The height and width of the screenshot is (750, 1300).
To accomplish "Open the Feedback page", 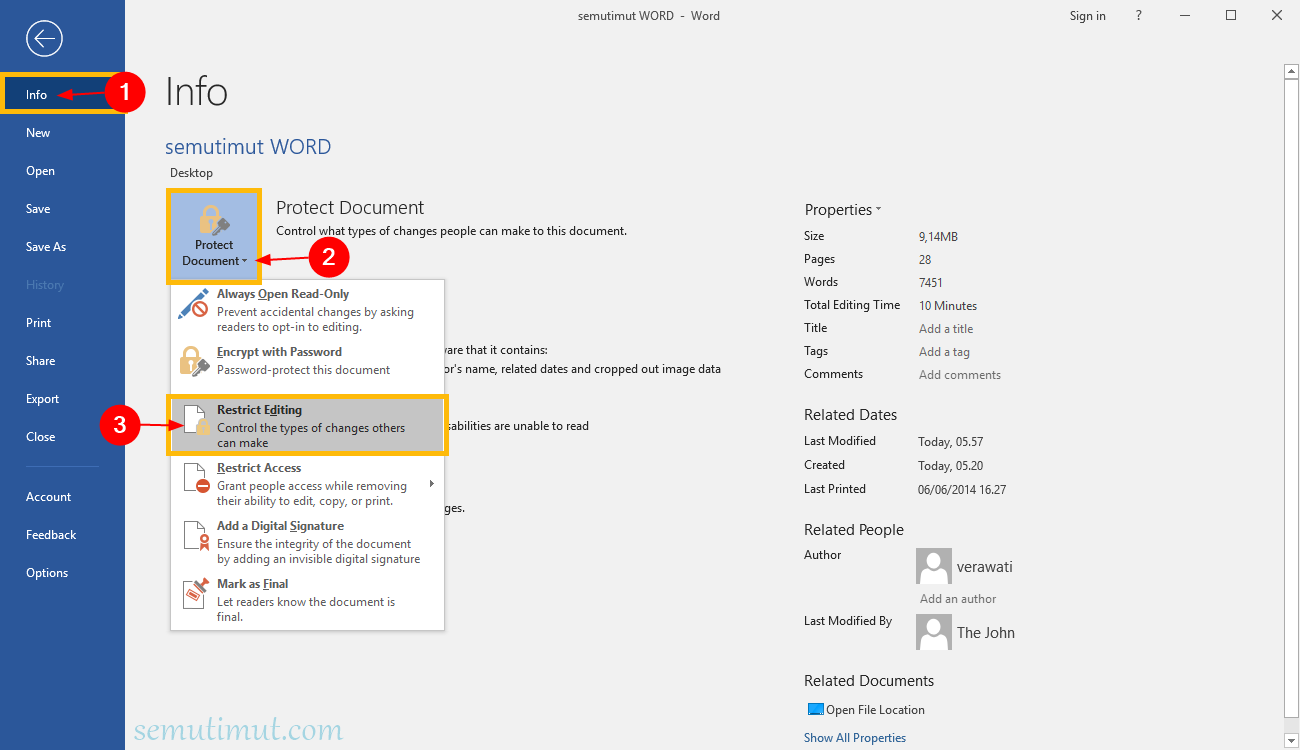I will (x=62, y=535).
